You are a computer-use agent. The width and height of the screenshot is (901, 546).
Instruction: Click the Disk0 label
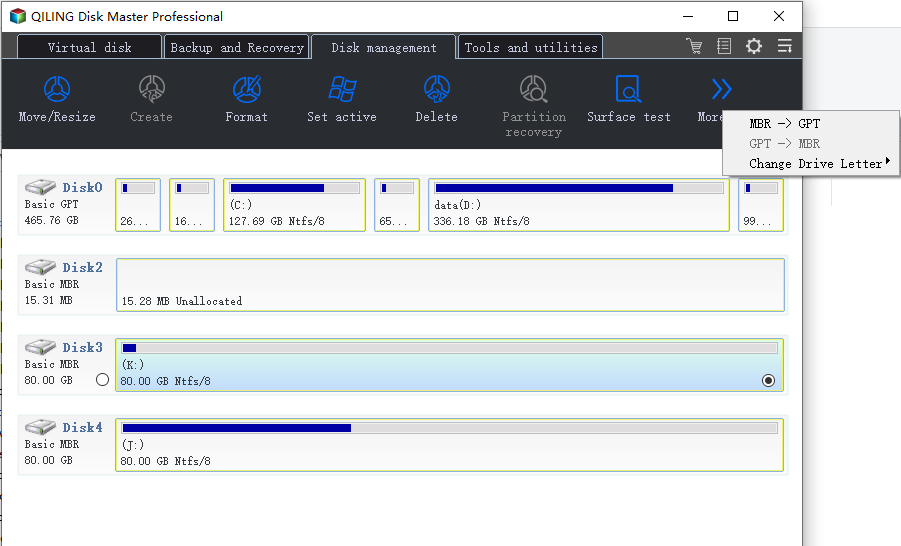(x=82, y=187)
